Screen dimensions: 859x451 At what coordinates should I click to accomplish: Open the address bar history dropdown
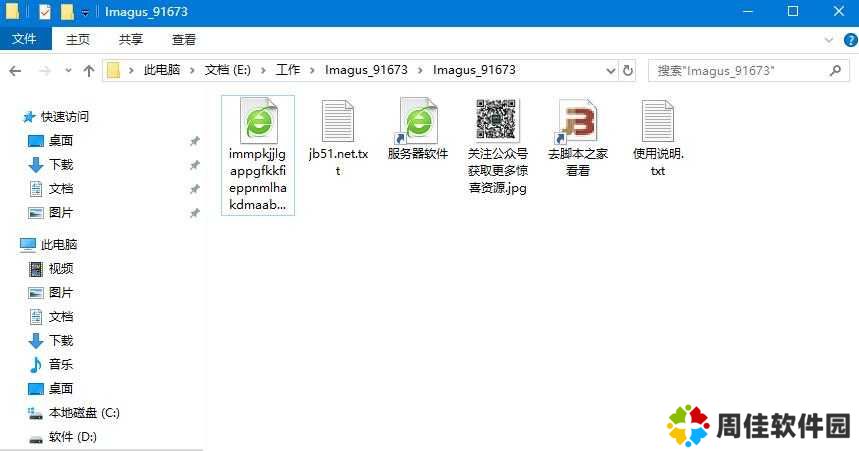611,71
